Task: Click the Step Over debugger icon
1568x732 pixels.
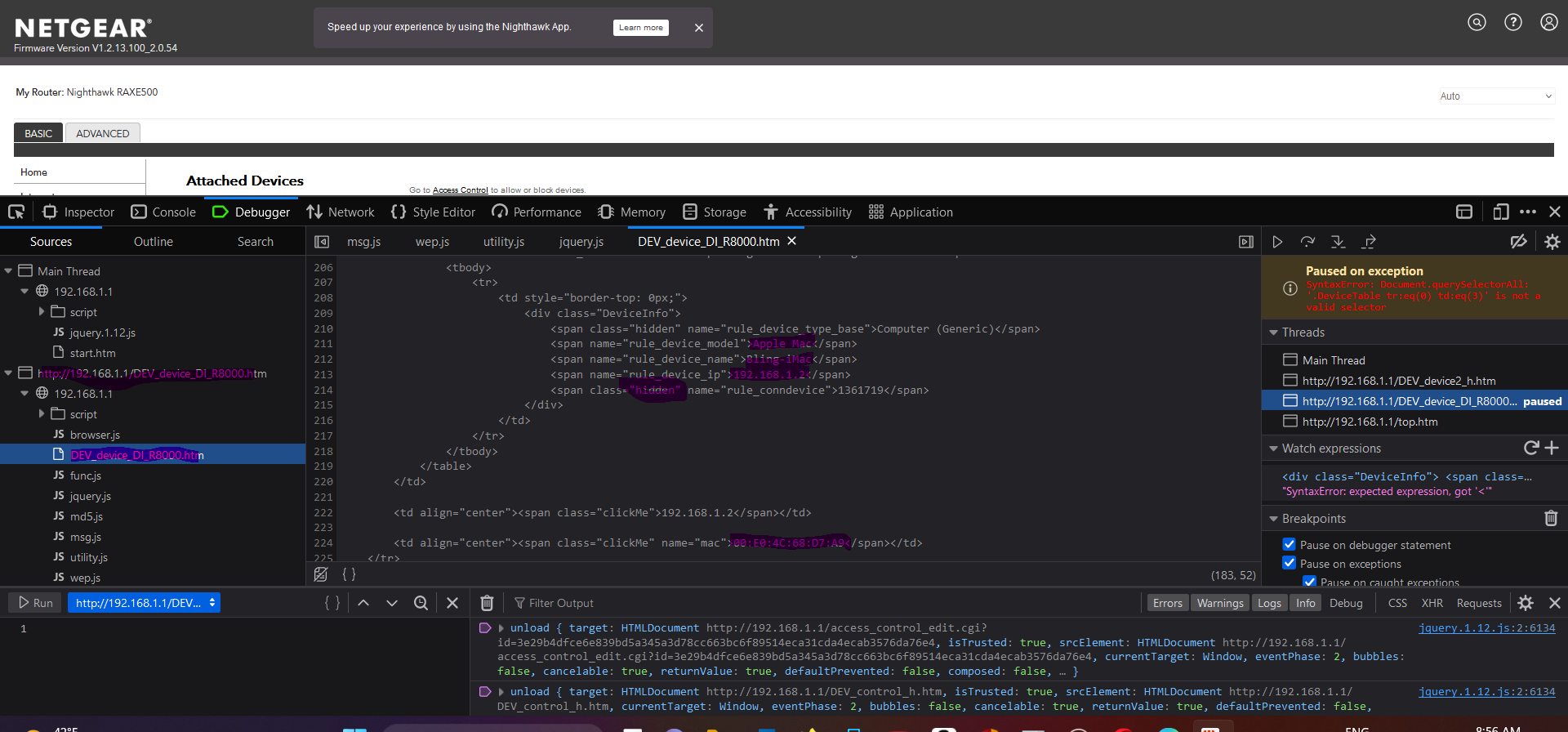Action: [1307, 242]
